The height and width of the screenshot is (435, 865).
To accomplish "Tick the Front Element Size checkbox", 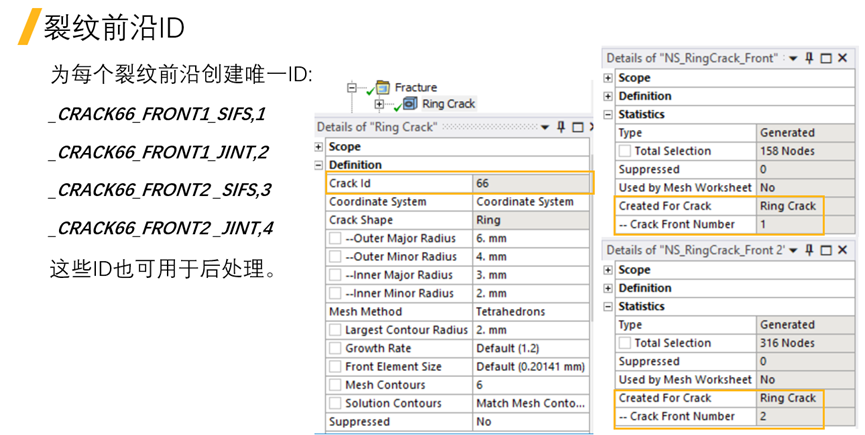I will pos(335,366).
